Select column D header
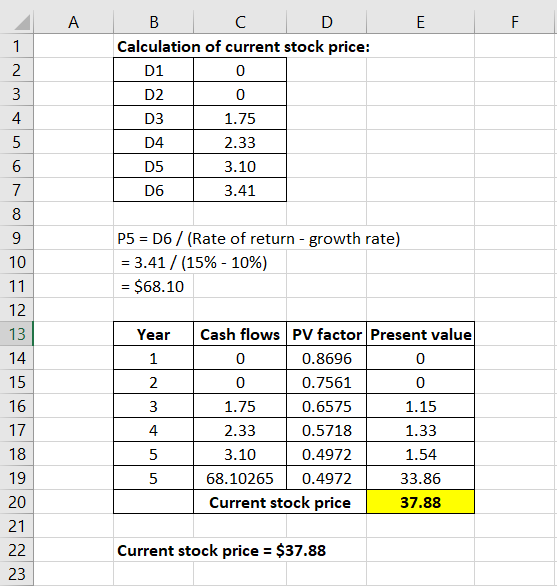 327,22
